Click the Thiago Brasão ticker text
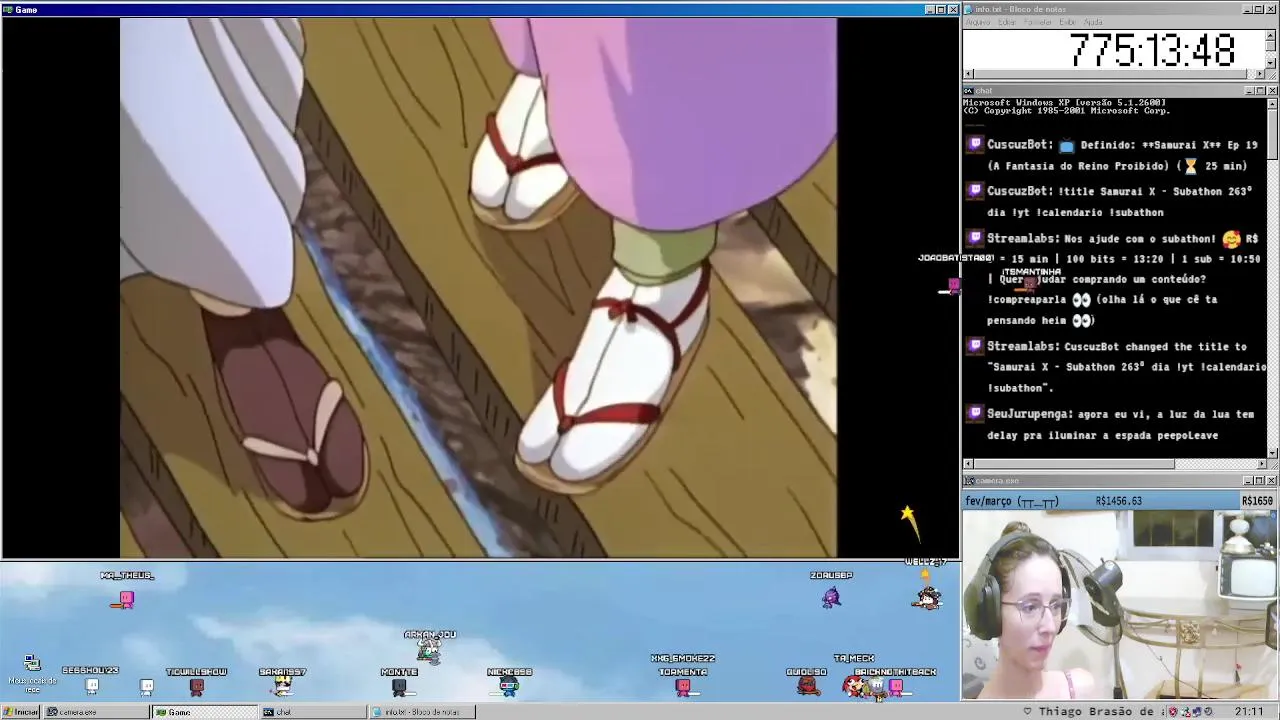Viewport: 1280px width, 720px height. 1097,712
